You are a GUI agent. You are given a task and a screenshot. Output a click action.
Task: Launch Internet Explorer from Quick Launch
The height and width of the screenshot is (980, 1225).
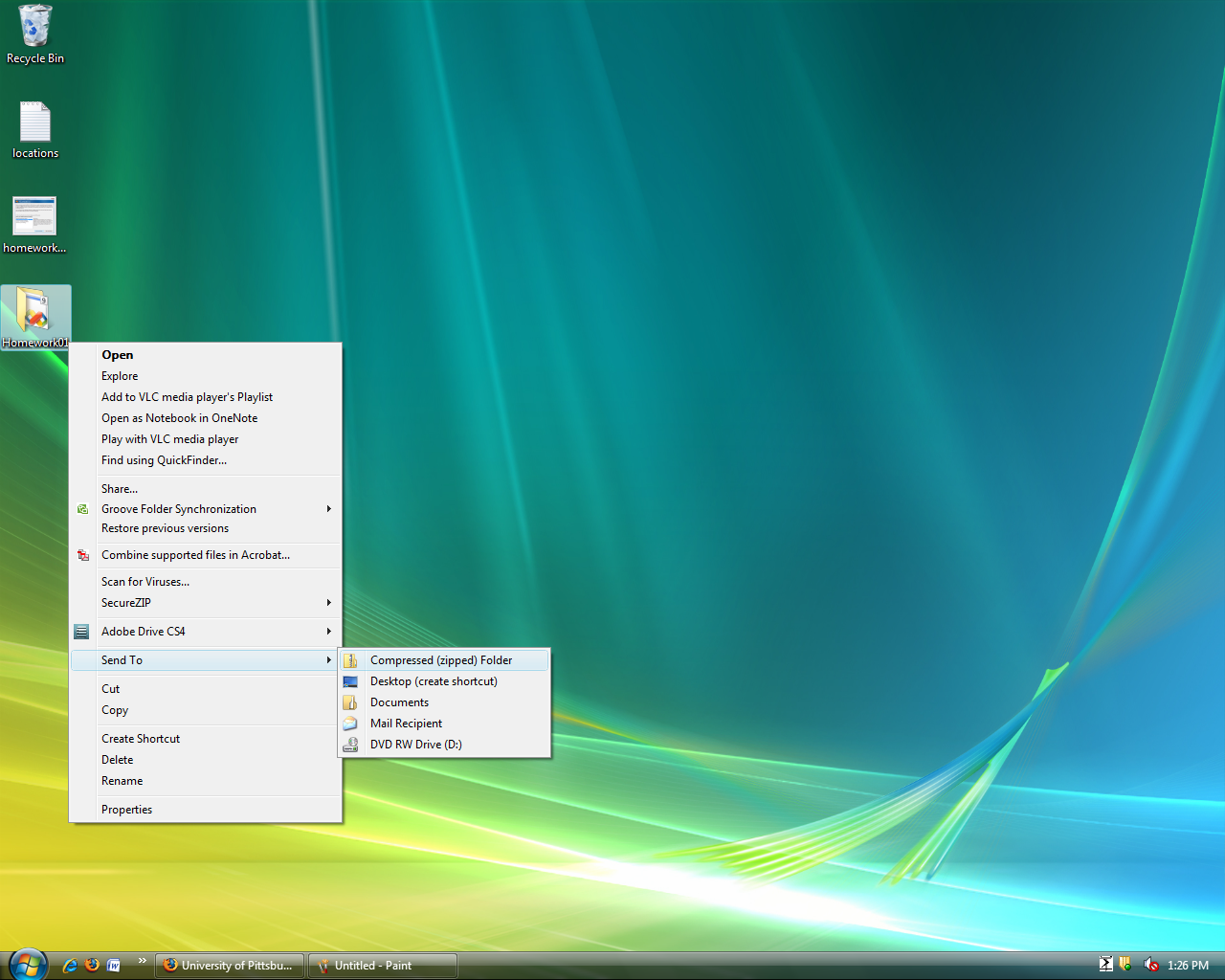69,965
